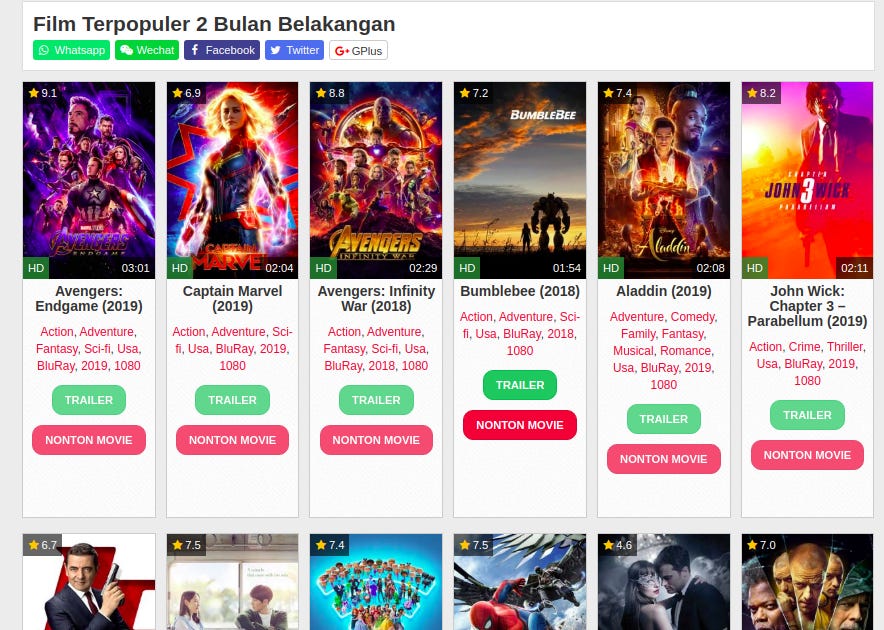Viewport: 884px width, 630px height.
Task: Share on Facebook
Action: pos(222,50)
